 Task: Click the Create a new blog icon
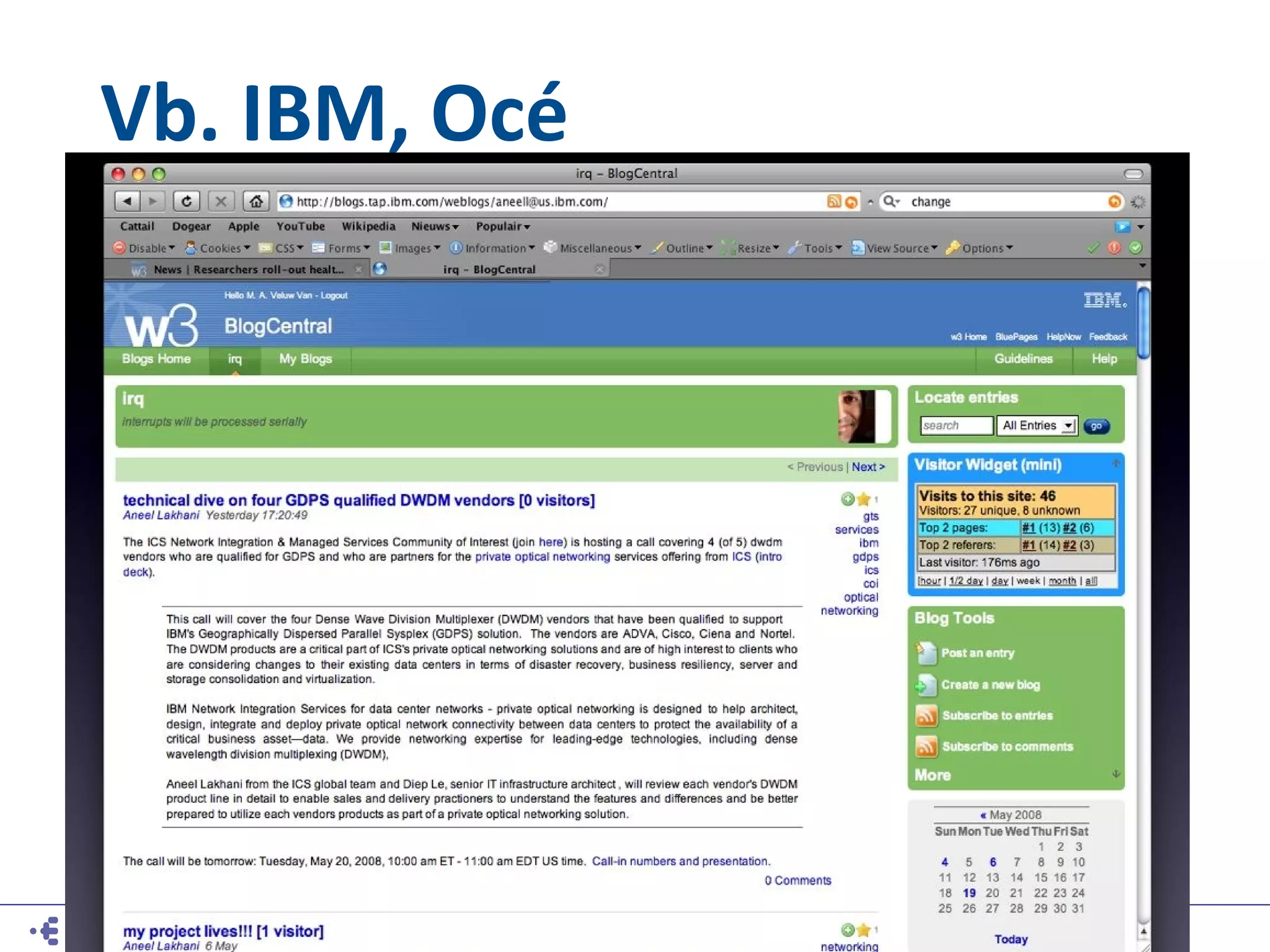click(x=926, y=685)
